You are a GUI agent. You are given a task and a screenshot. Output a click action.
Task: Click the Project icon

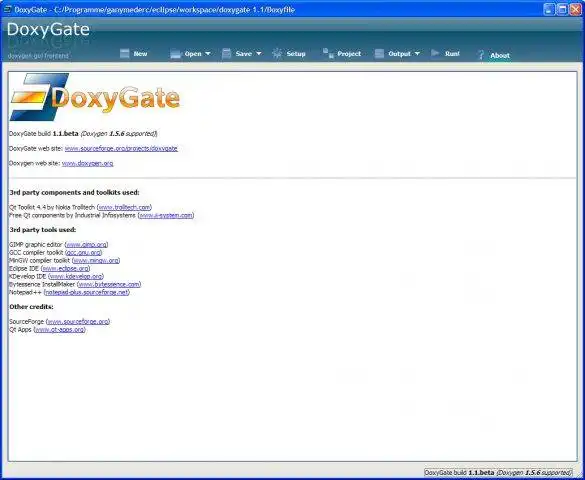328,53
